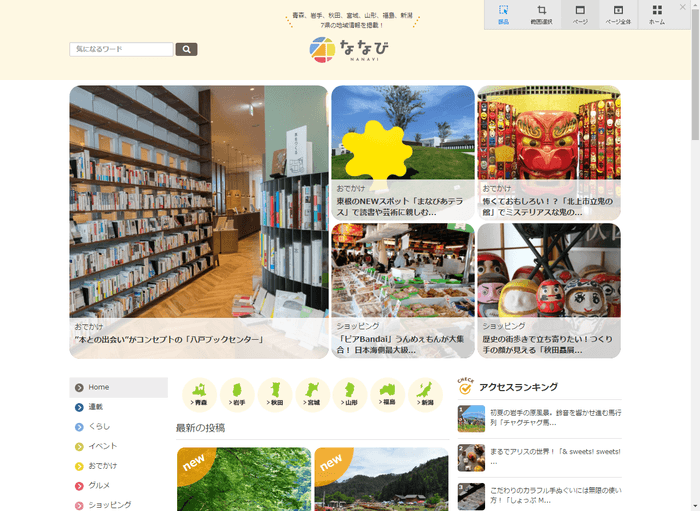Click the ななび site logo

tap(349, 50)
